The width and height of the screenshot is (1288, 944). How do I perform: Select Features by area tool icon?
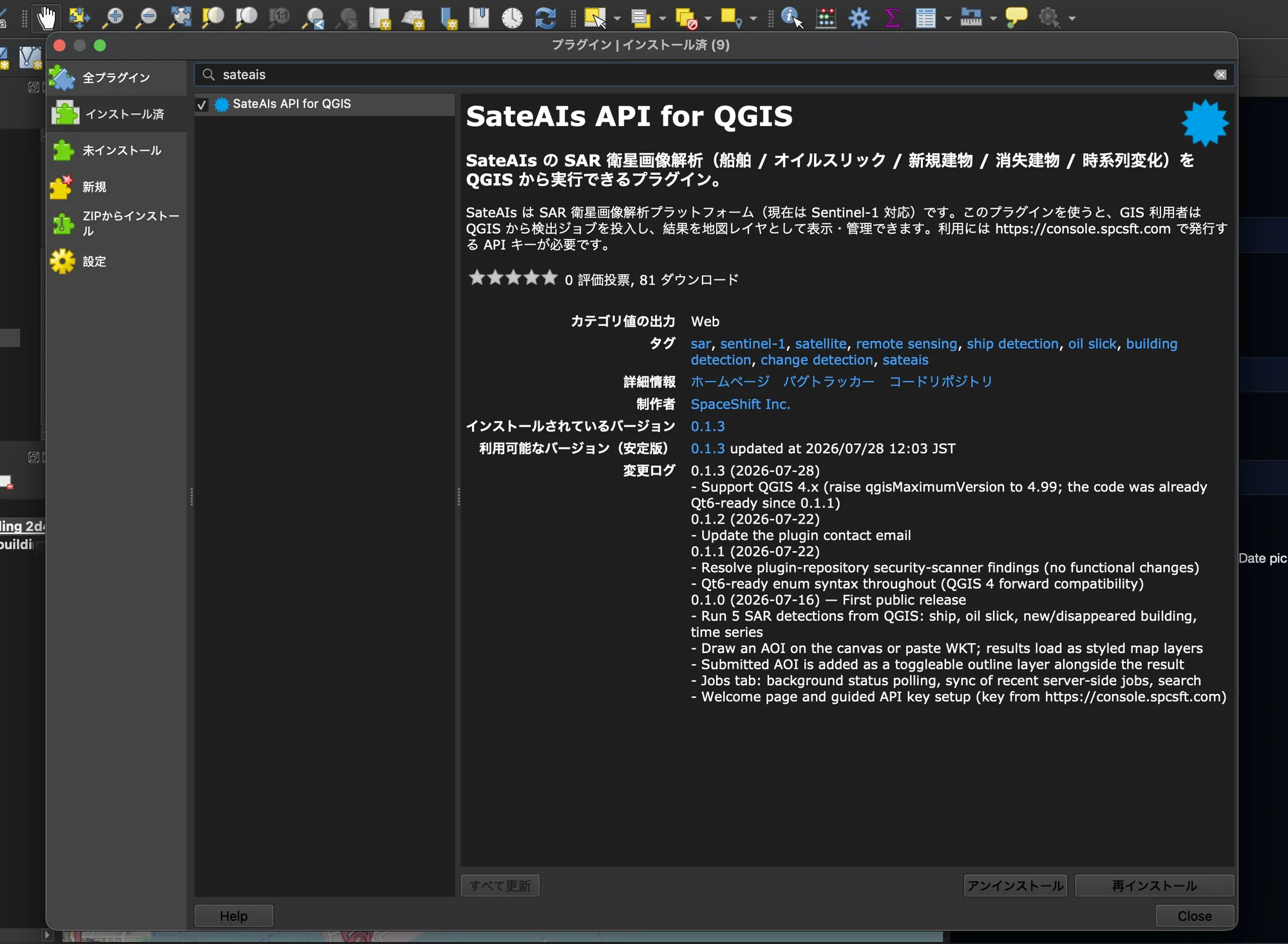coord(595,17)
